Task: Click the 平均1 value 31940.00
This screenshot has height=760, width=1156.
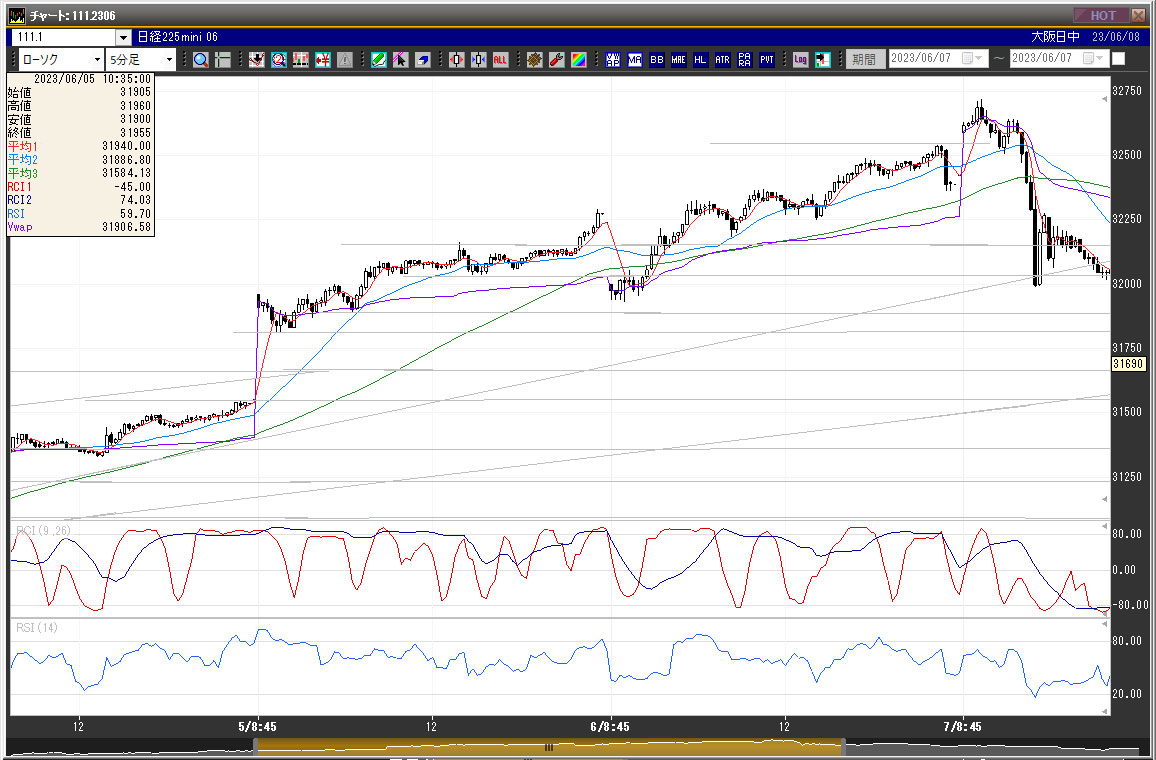Action: click(126, 147)
